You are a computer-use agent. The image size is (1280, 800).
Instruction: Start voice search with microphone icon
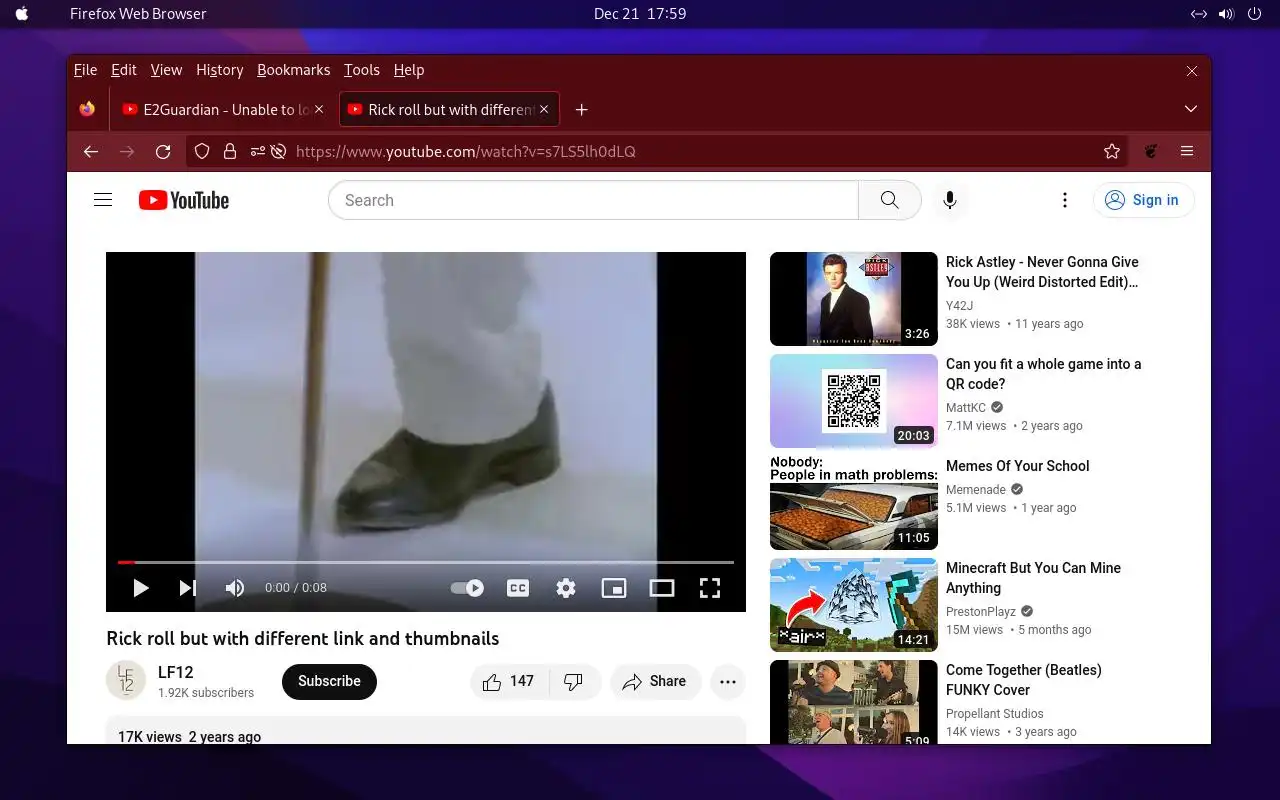pyautogui.click(x=950, y=200)
